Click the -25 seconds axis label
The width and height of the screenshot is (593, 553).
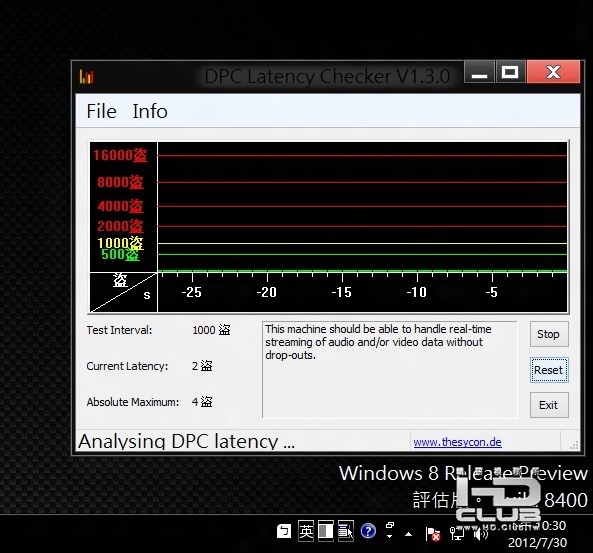click(x=191, y=292)
